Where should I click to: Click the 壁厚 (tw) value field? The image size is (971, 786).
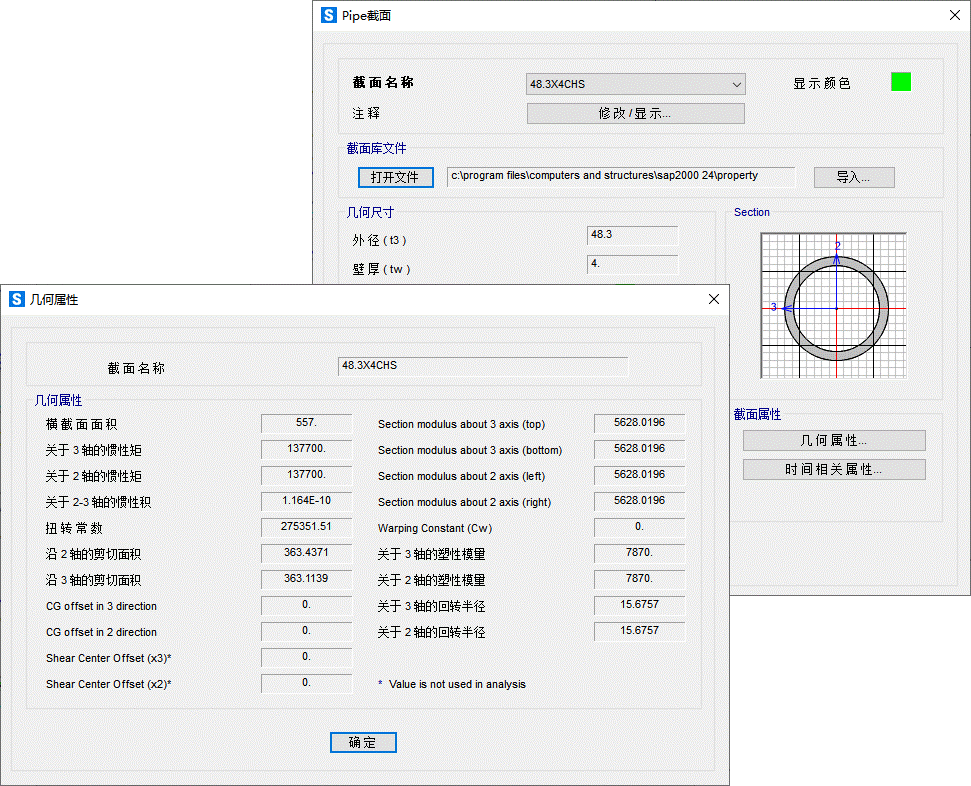[632, 265]
